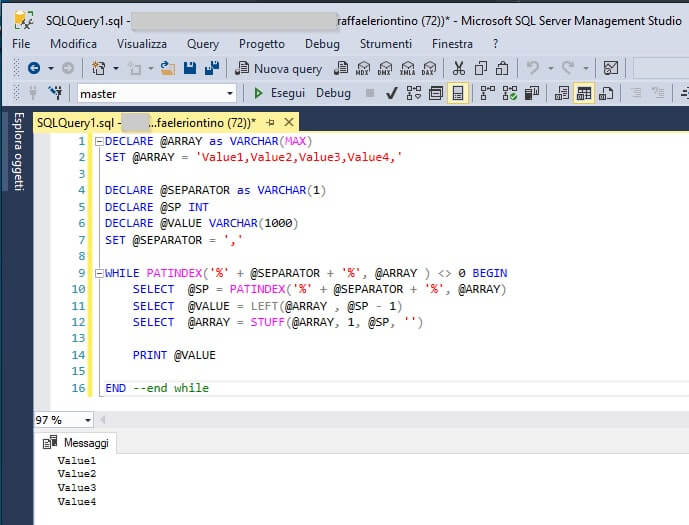Toggle Results to Text mode
The image size is (689, 525).
click(562, 93)
